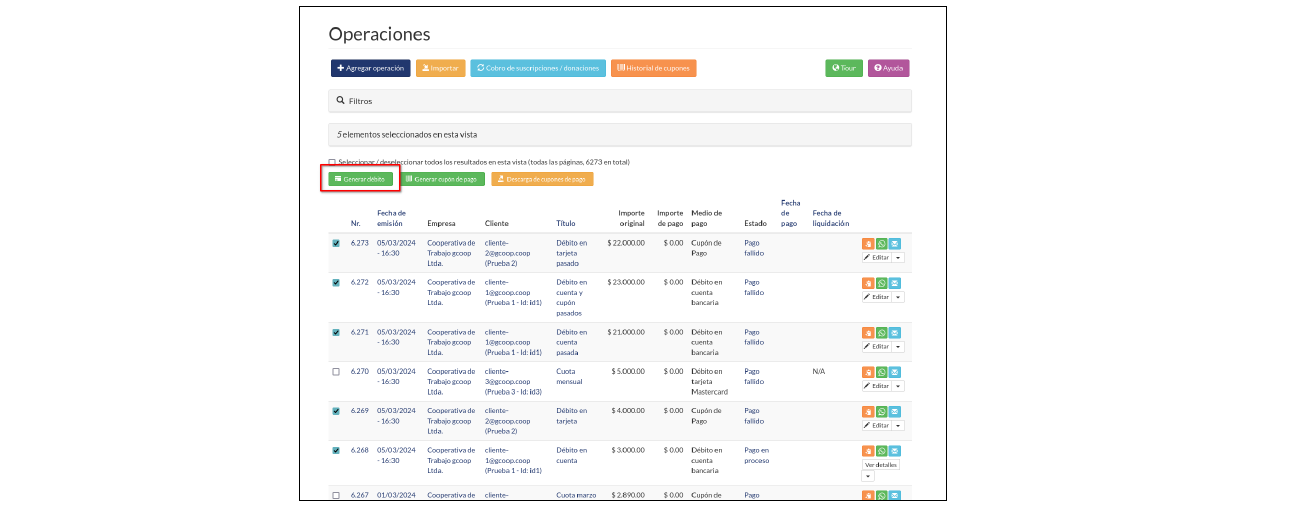The image size is (1306, 517).
Task: Click the WhatsApp icon in row 6.268
Action: coord(882,451)
